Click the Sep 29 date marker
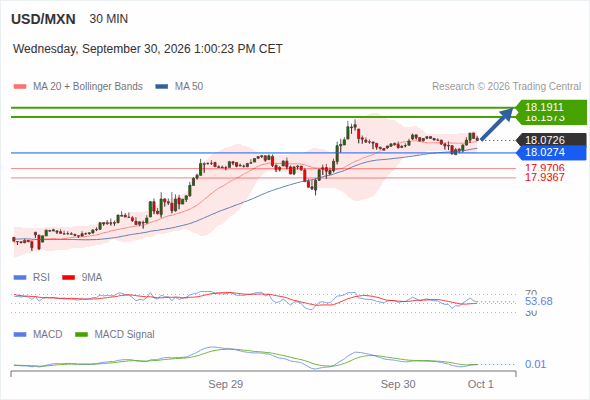The image size is (590, 400). click(225, 384)
